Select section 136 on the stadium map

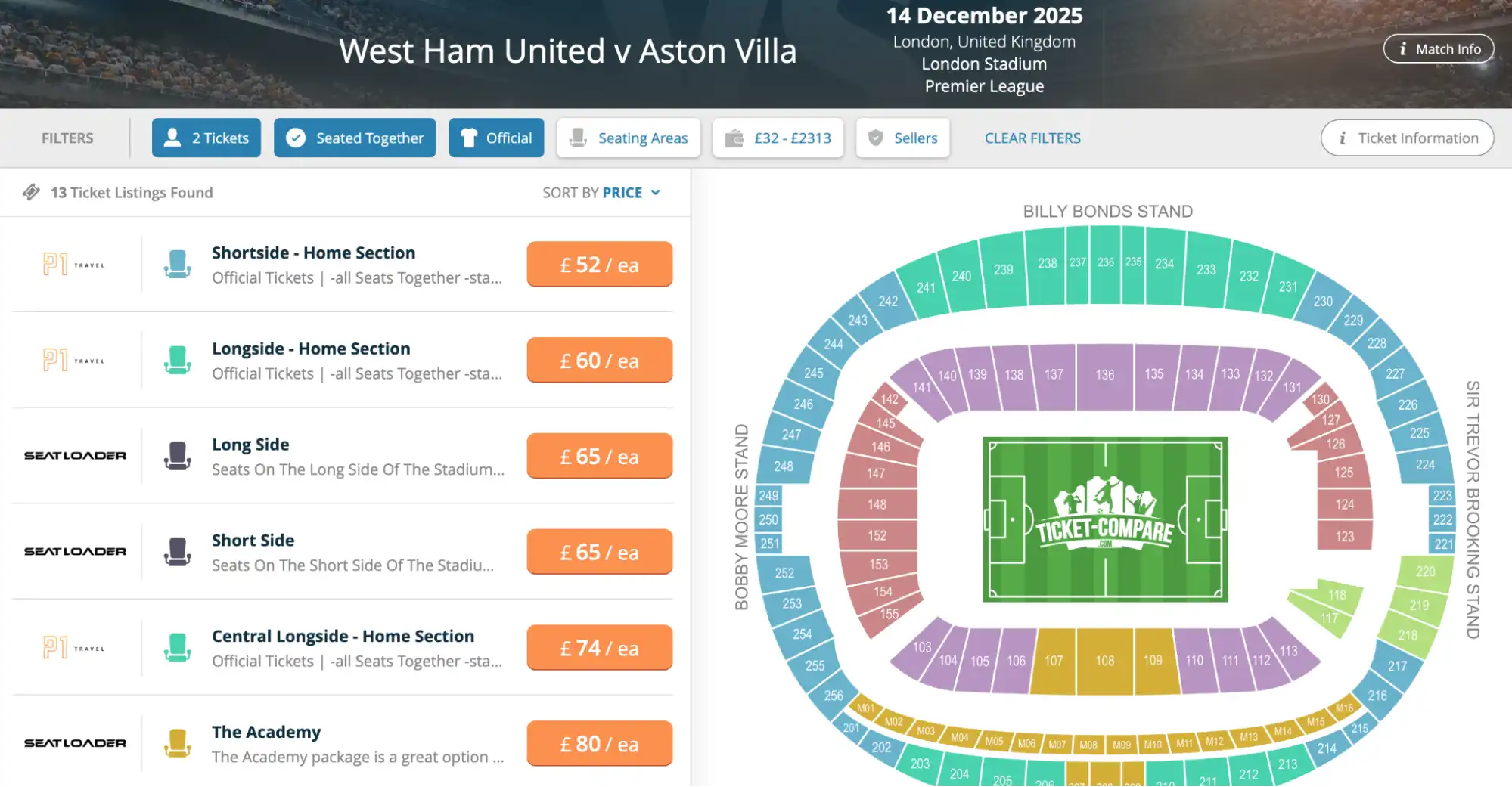(1104, 374)
